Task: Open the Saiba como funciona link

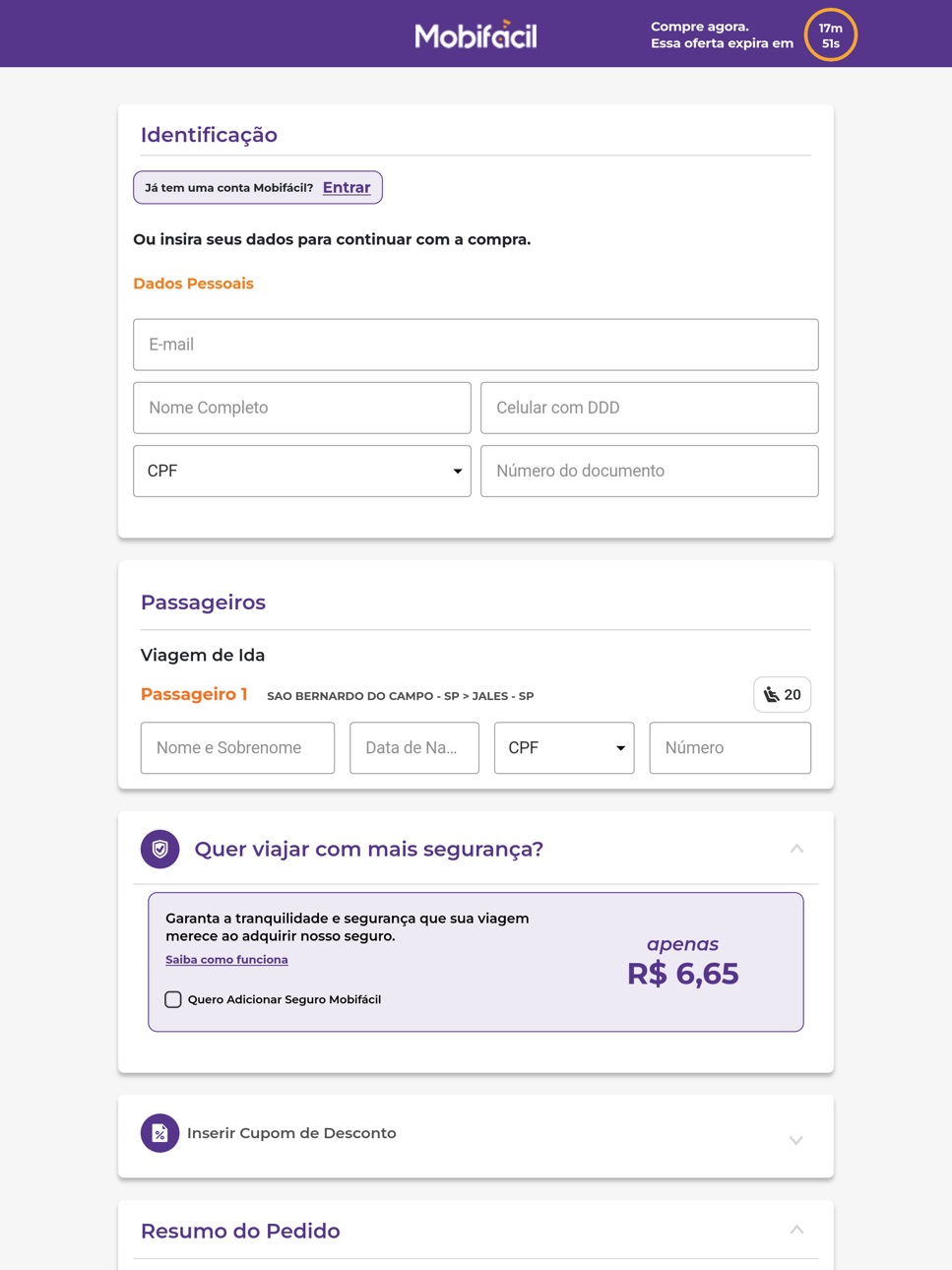Action: point(226,960)
